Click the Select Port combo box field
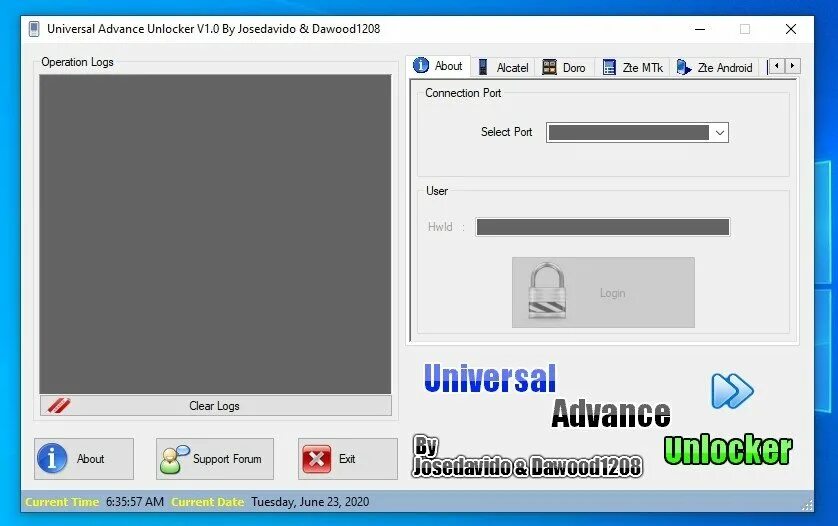838x526 pixels. (637, 133)
